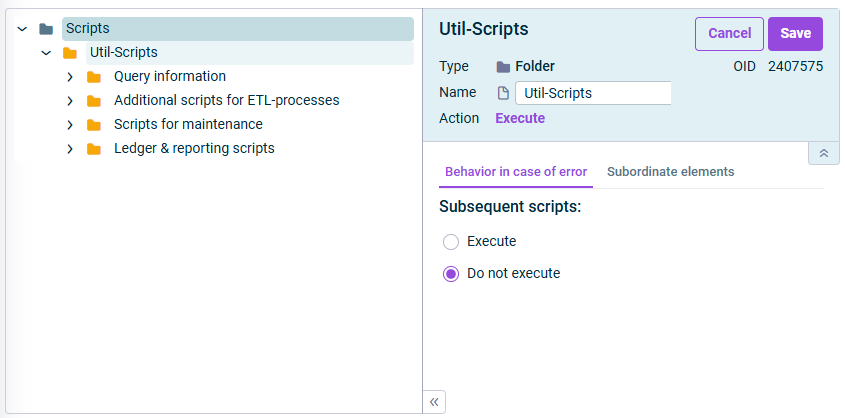Click folder icon for Additional scripts for ETL-processes
845x418 pixels.
pos(94,101)
